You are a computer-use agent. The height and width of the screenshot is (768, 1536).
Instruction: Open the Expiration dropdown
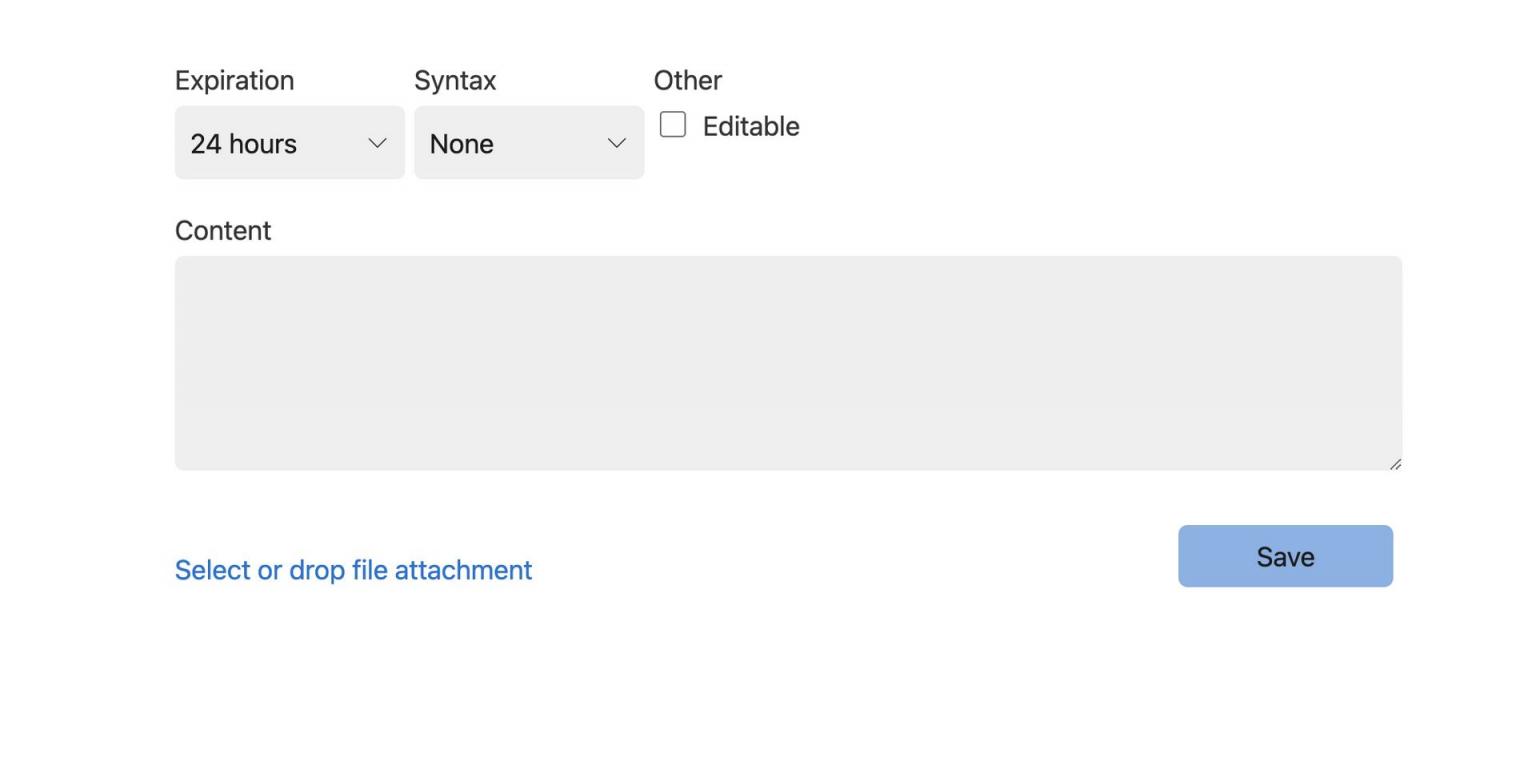(x=289, y=143)
